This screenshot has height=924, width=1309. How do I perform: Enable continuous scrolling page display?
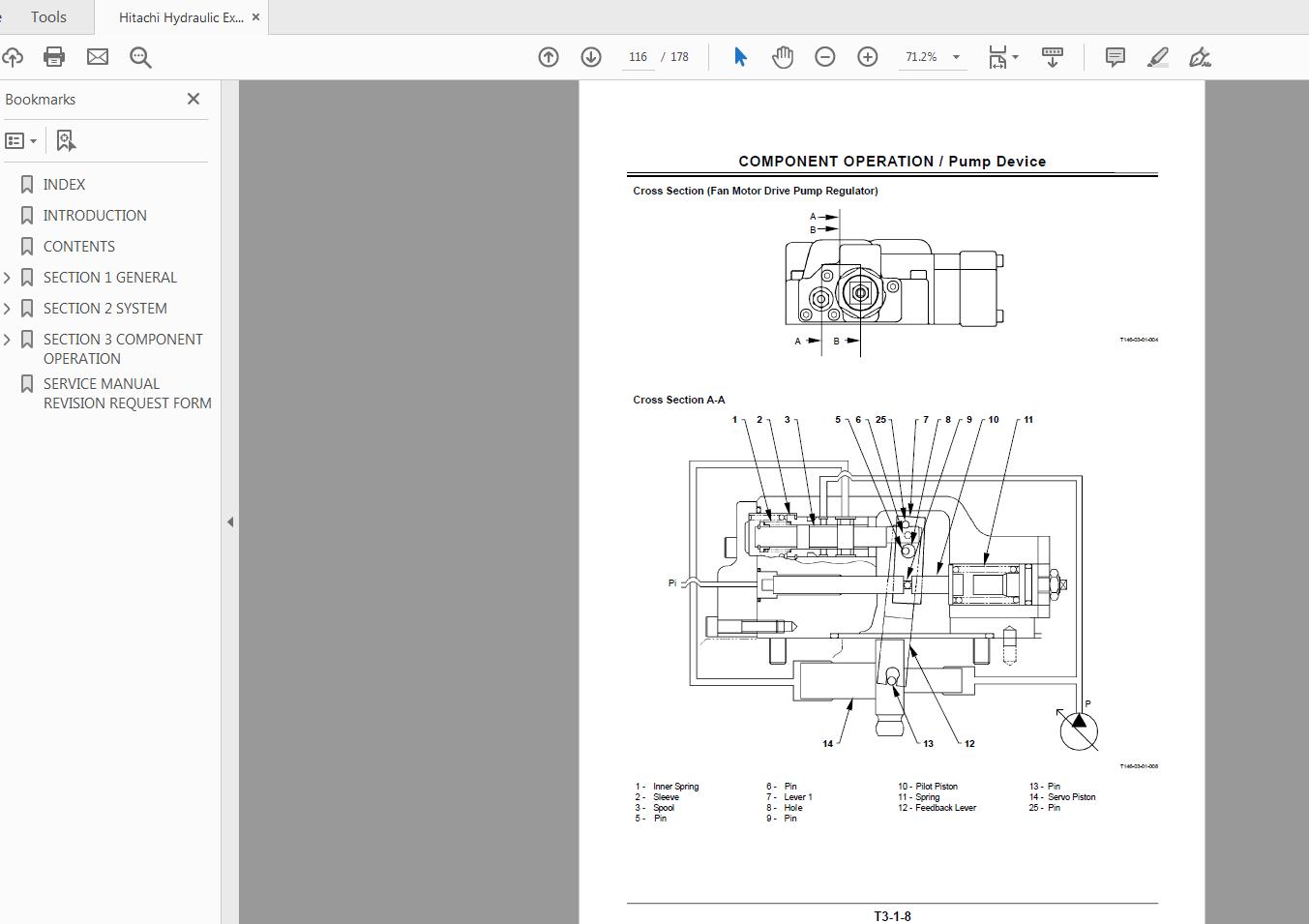tap(1053, 56)
